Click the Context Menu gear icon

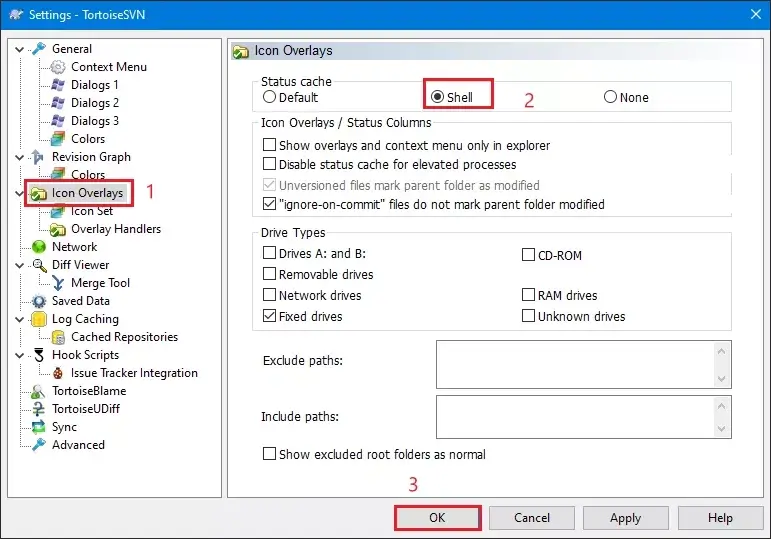[x=58, y=67]
